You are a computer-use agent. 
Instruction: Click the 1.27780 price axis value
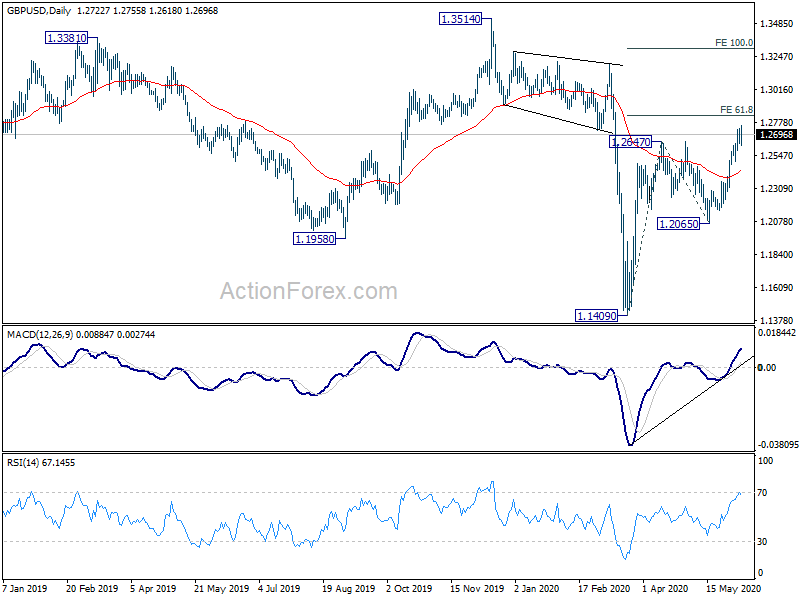[777, 123]
